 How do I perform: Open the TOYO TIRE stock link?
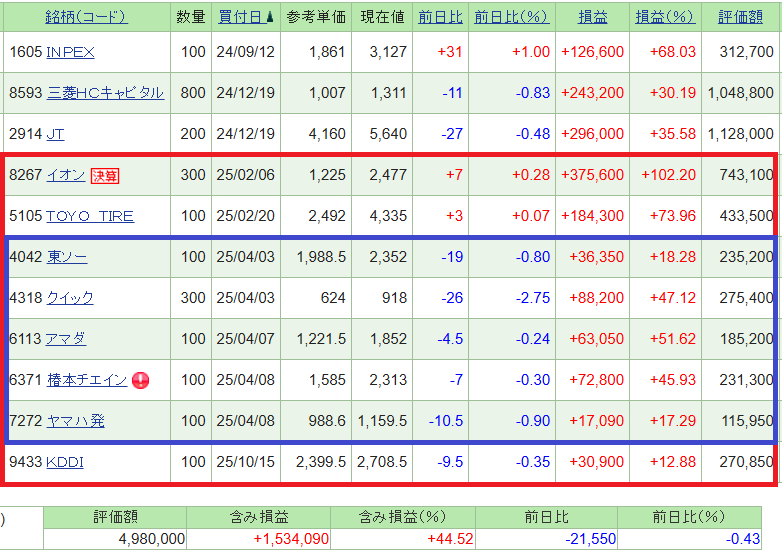90,216
